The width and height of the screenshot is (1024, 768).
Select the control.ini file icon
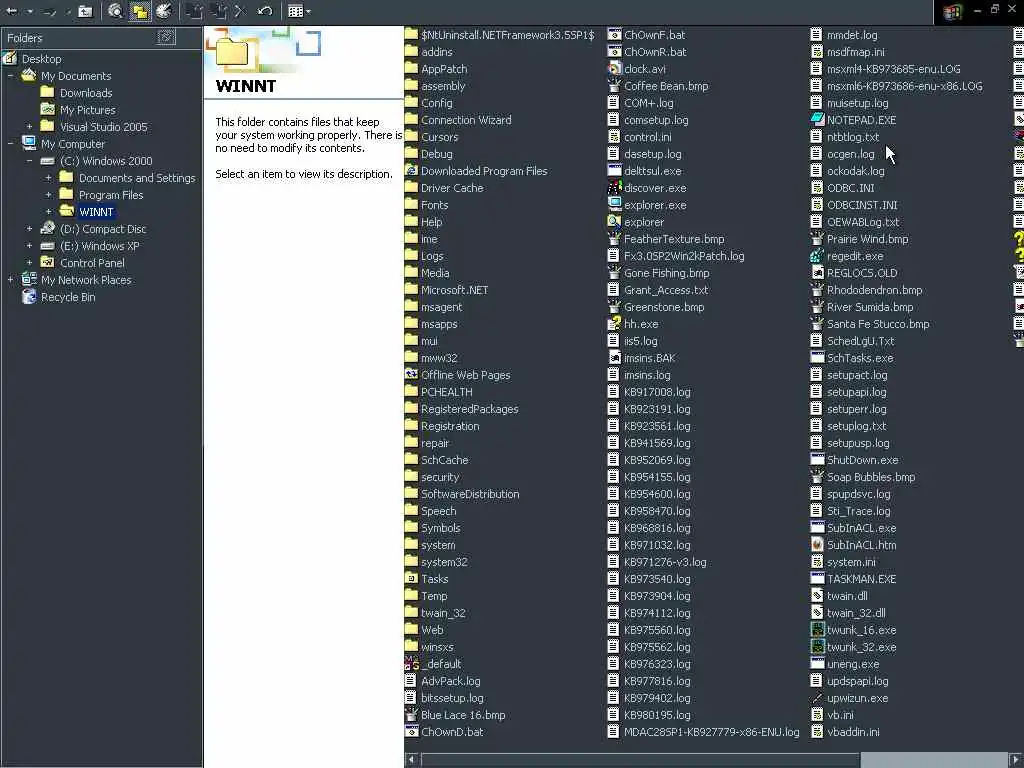click(x=614, y=136)
